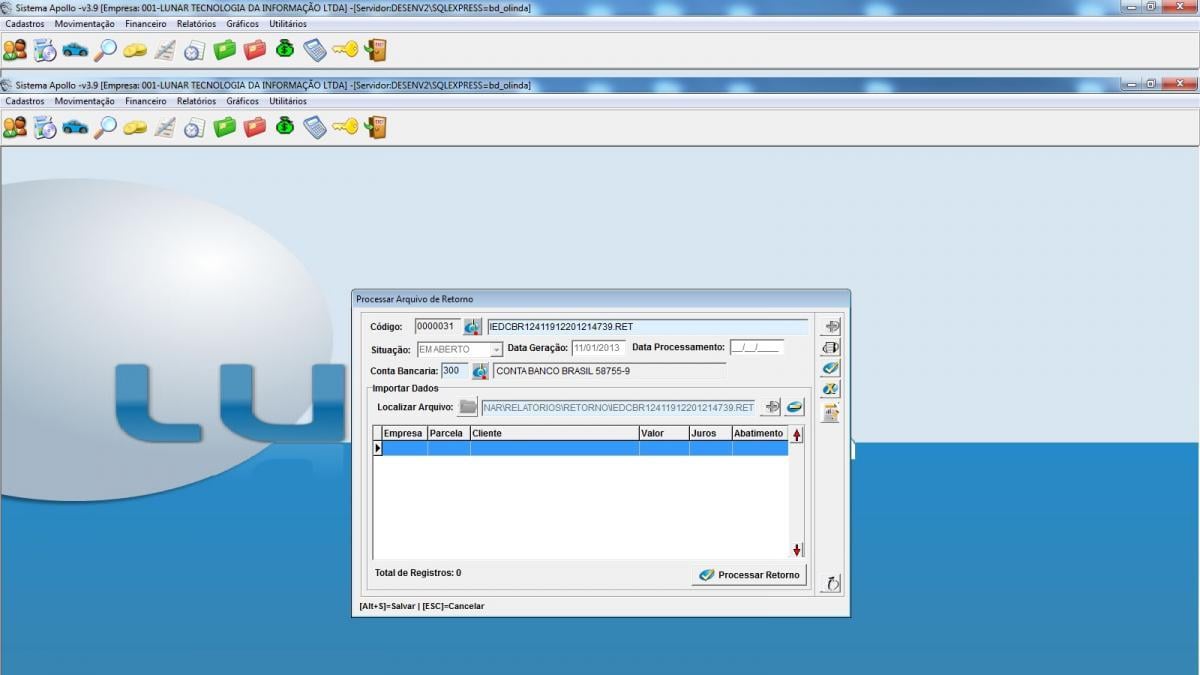This screenshot has width=1200, height=675.
Task: Click the Cliente column header in the grid
Action: 555,434
